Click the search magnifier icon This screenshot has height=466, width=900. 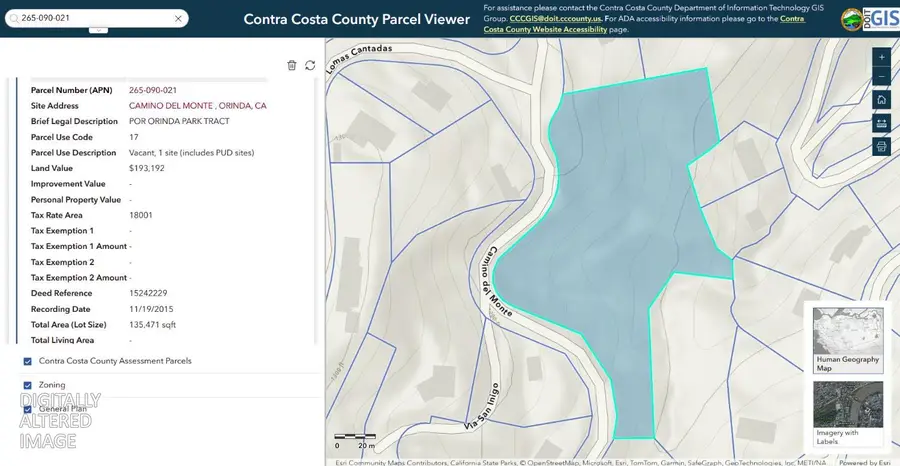tap(14, 18)
